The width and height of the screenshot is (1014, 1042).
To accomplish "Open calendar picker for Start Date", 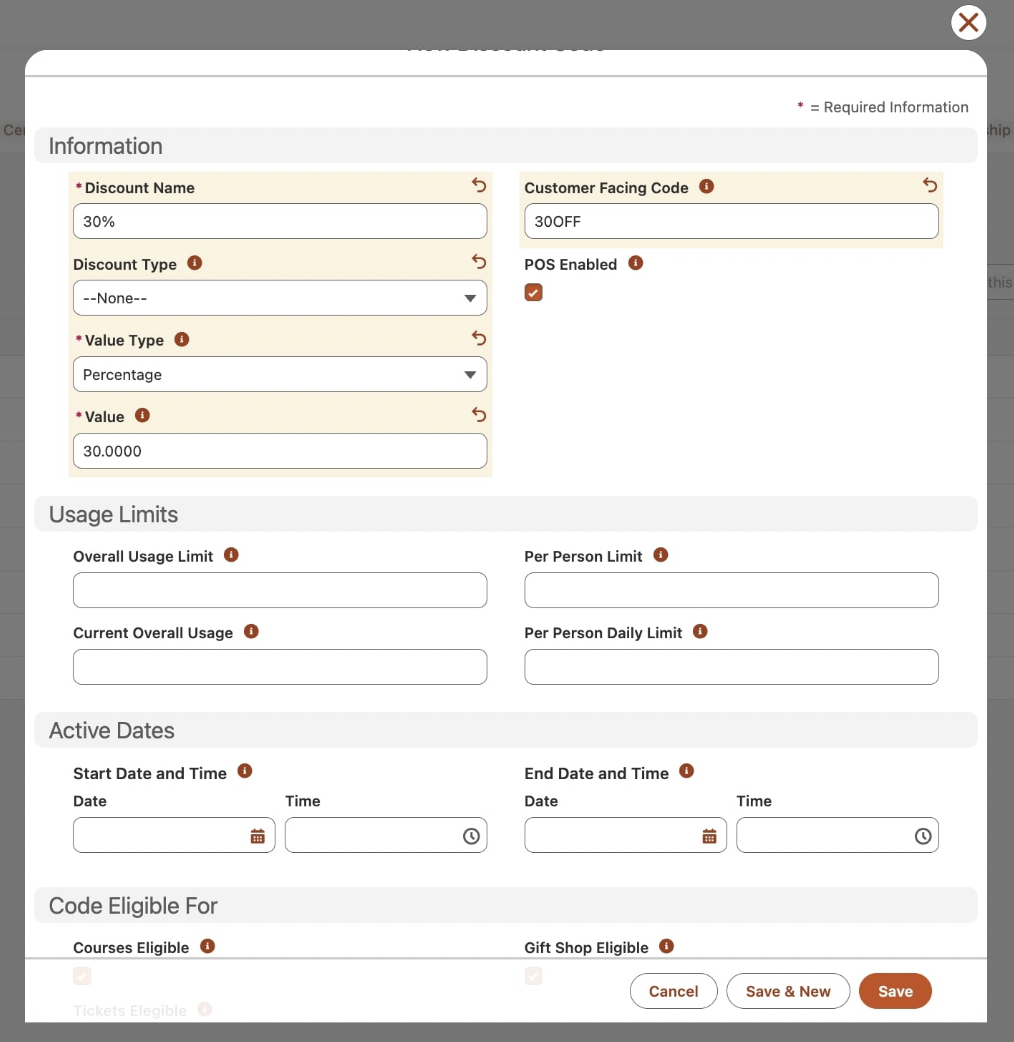I will click(257, 836).
